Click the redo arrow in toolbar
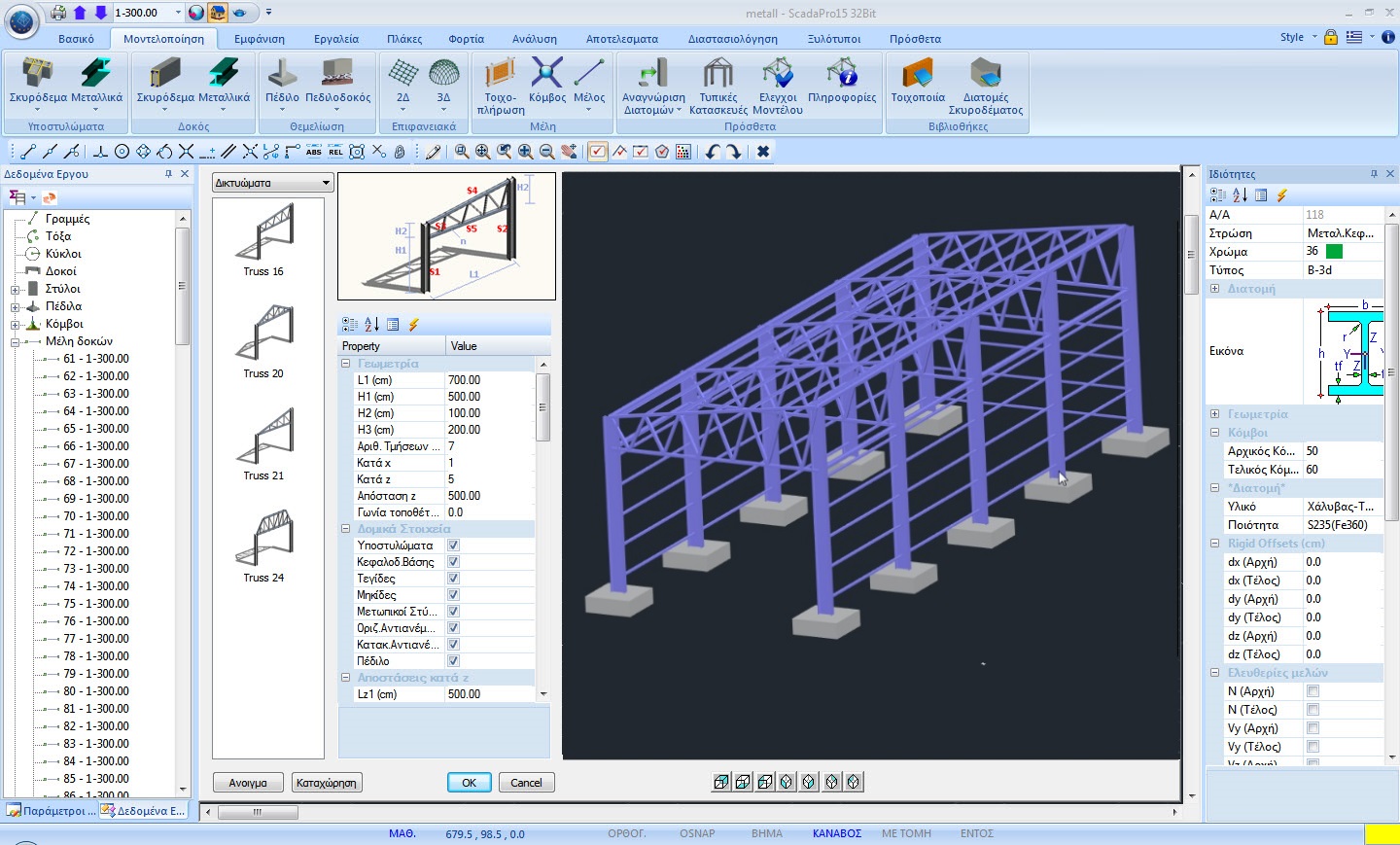This screenshot has height=845, width=1400. point(733,152)
